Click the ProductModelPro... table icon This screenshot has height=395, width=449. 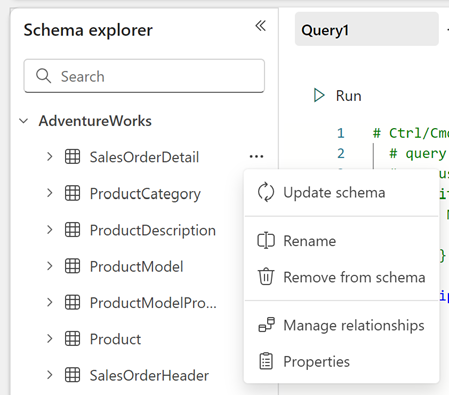click(72, 302)
